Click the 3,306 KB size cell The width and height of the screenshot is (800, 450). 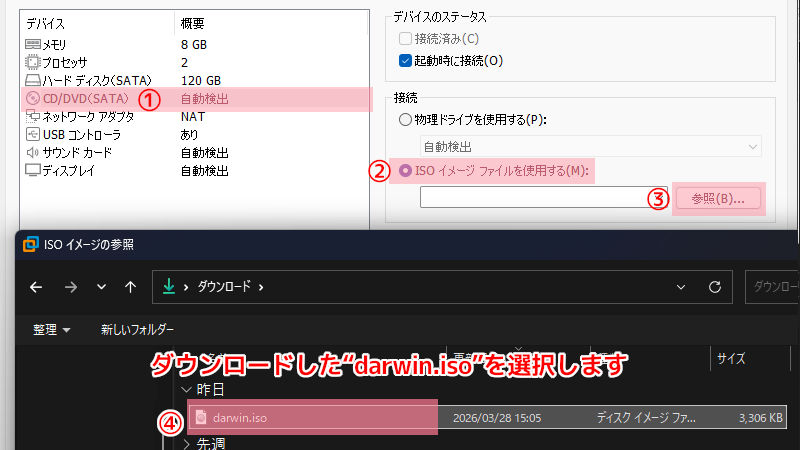coord(760,418)
